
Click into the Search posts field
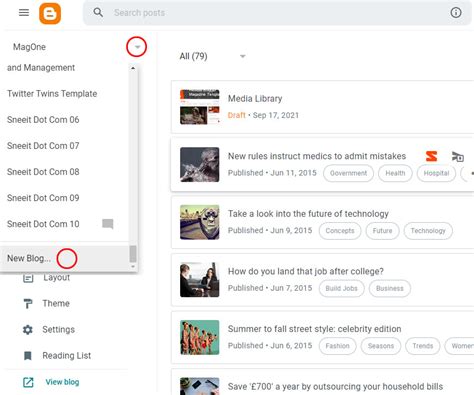pyautogui.click(x=277, y=13)
